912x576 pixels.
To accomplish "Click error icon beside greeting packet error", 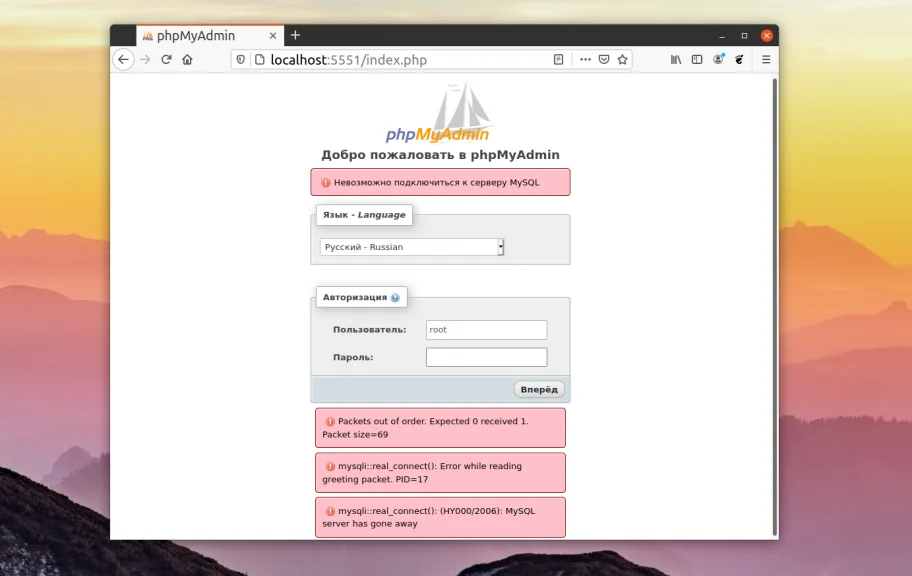I will 330,466.
